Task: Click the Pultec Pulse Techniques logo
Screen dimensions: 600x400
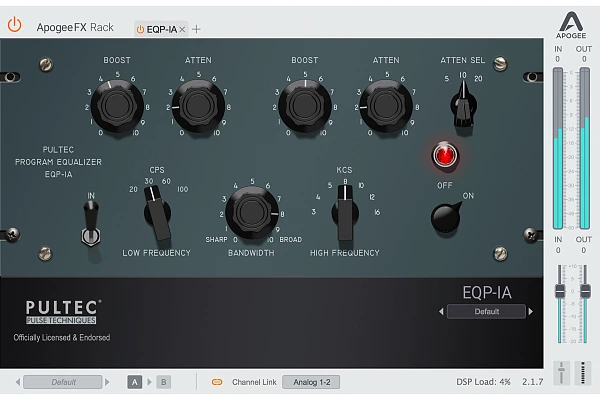Action: tap(62, 312)
